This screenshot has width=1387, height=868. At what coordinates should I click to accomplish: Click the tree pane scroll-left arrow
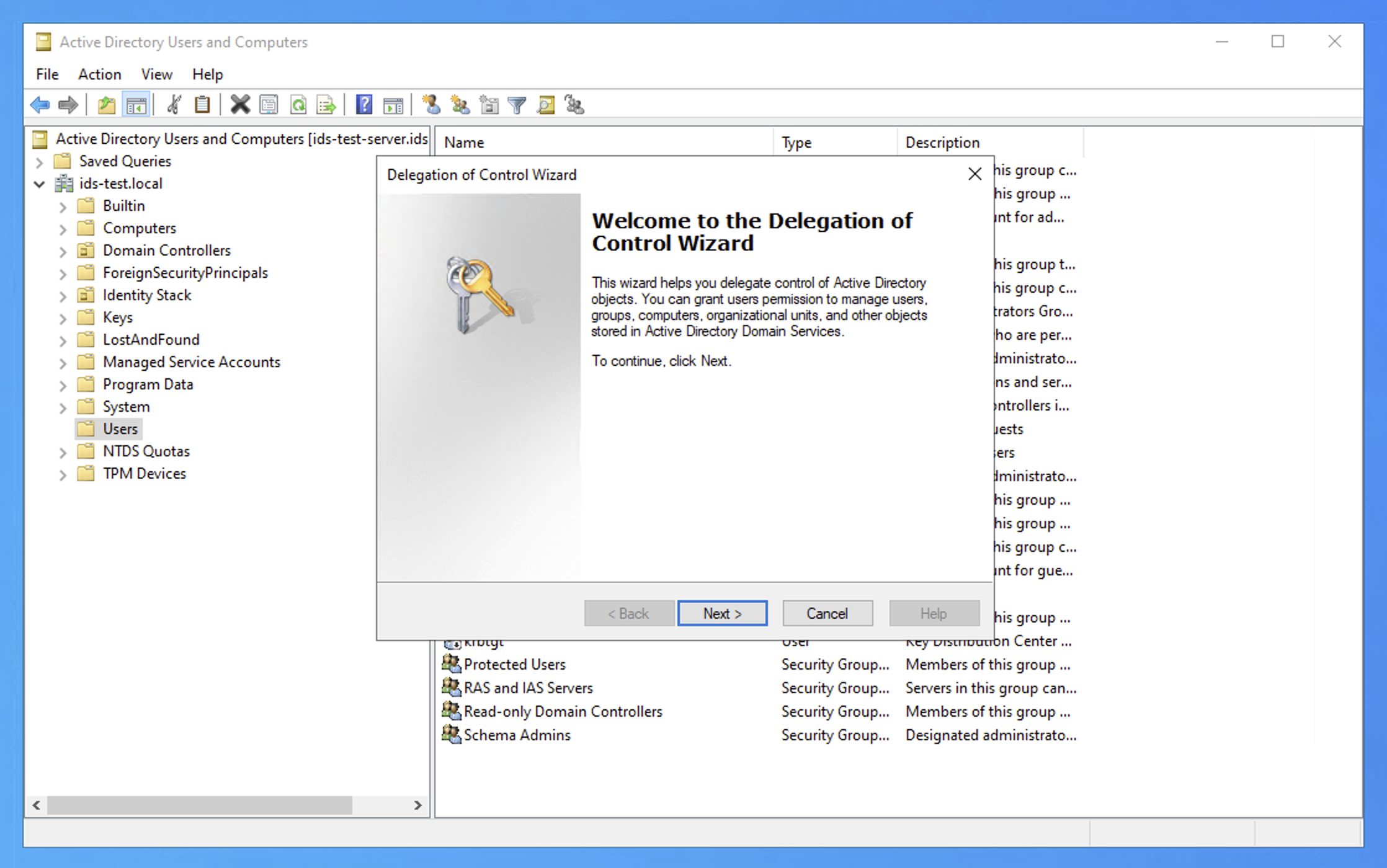(37, 805)
